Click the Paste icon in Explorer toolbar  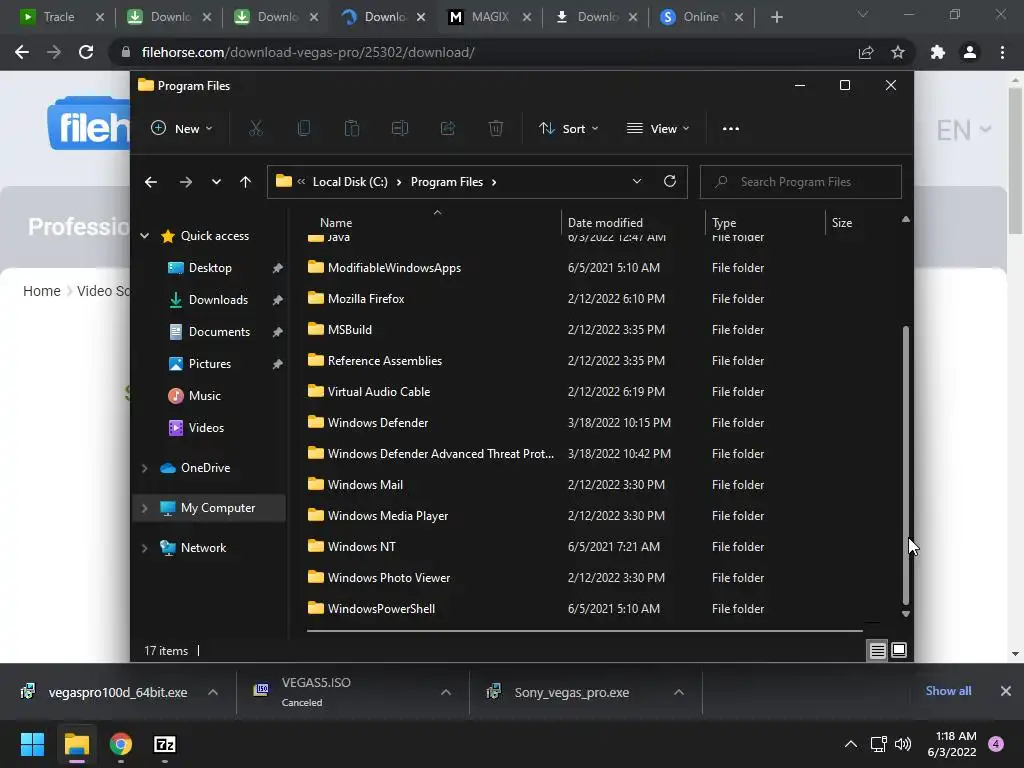click(351, 129)
